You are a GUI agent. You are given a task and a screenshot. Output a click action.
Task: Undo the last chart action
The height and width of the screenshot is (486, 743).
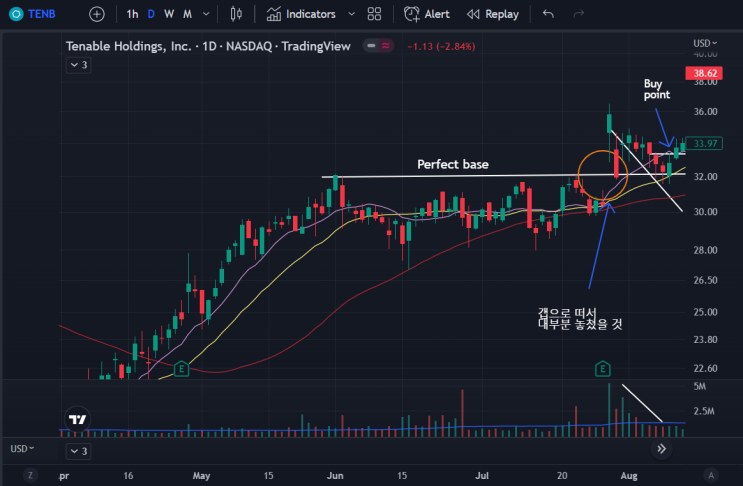548,14
